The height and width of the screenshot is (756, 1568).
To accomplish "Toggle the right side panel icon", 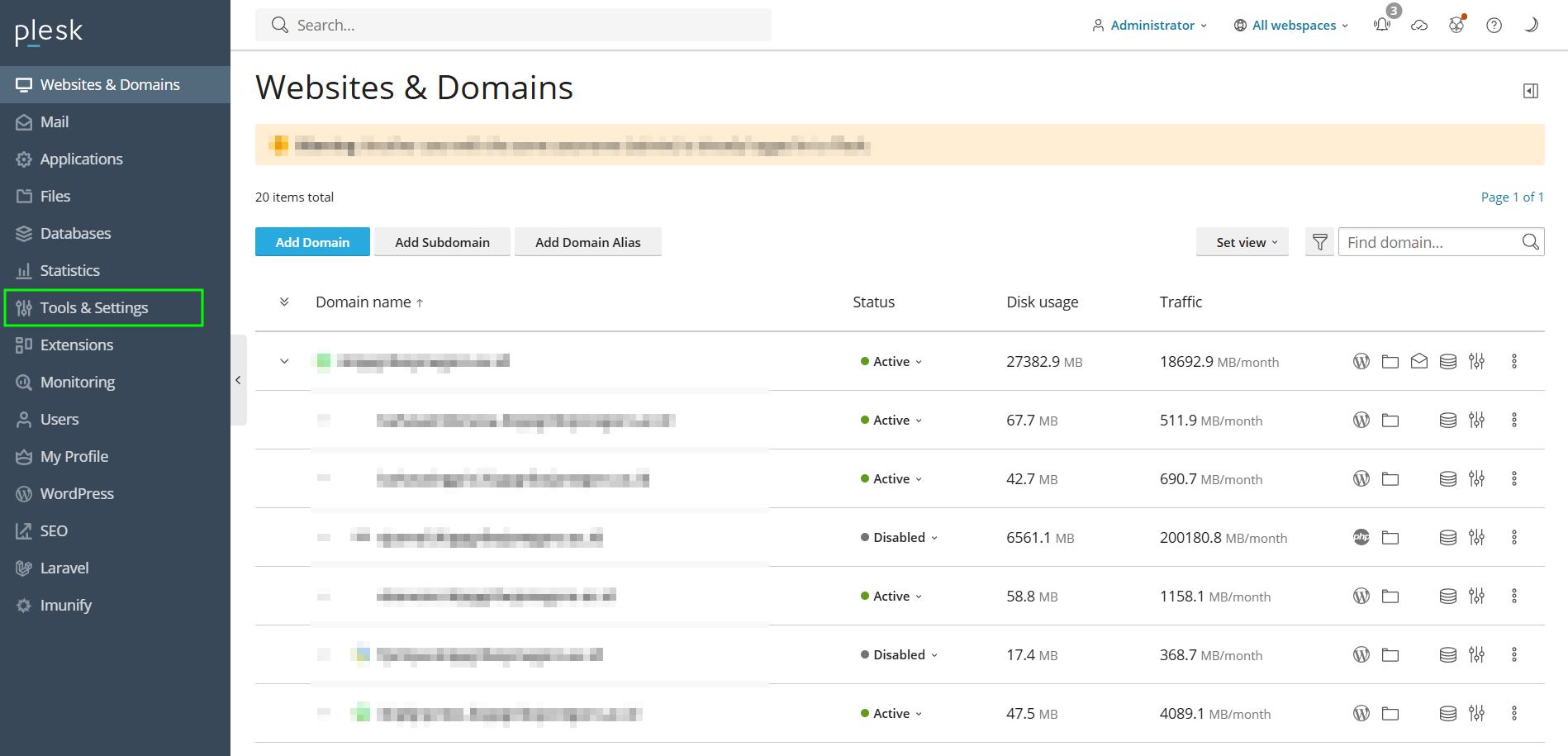I will (1531, 91).
